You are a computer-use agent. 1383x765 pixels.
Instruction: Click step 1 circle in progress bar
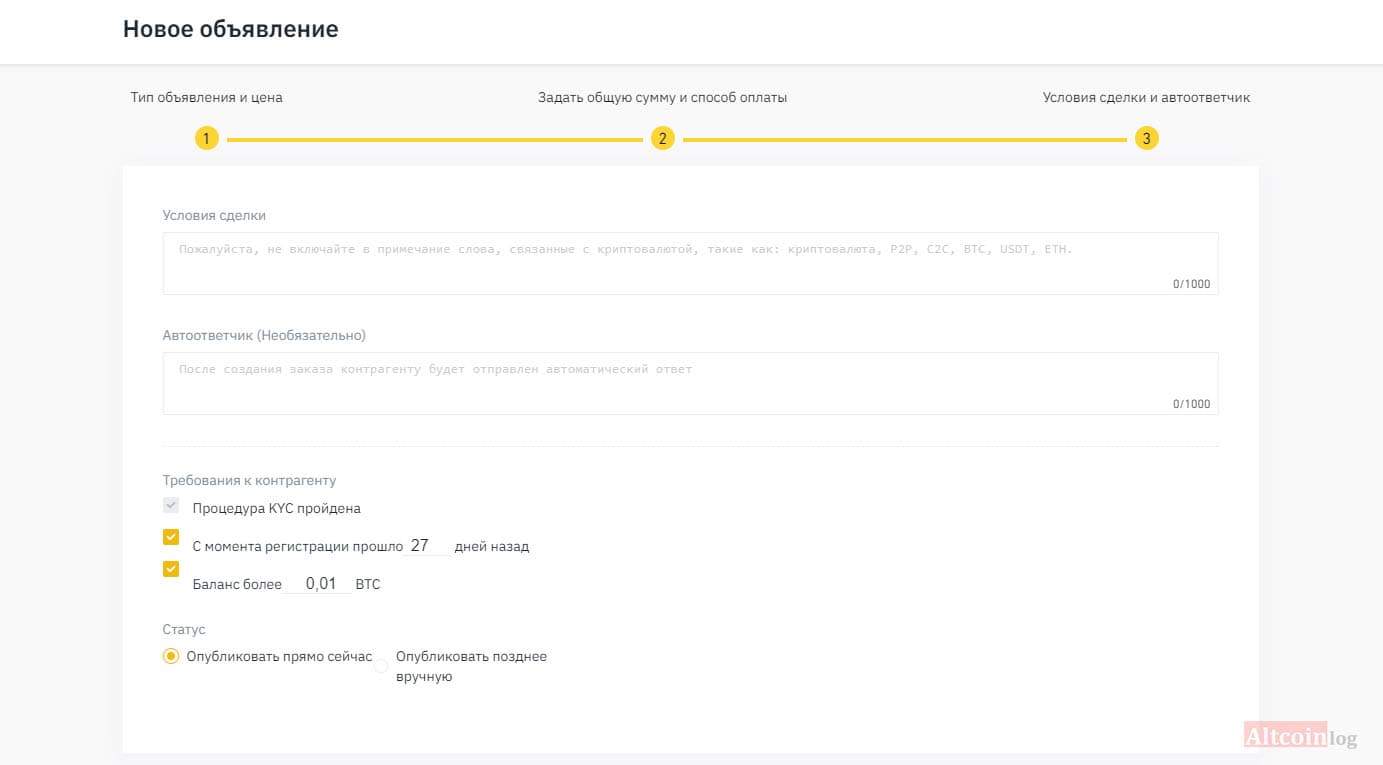point(206,139)
